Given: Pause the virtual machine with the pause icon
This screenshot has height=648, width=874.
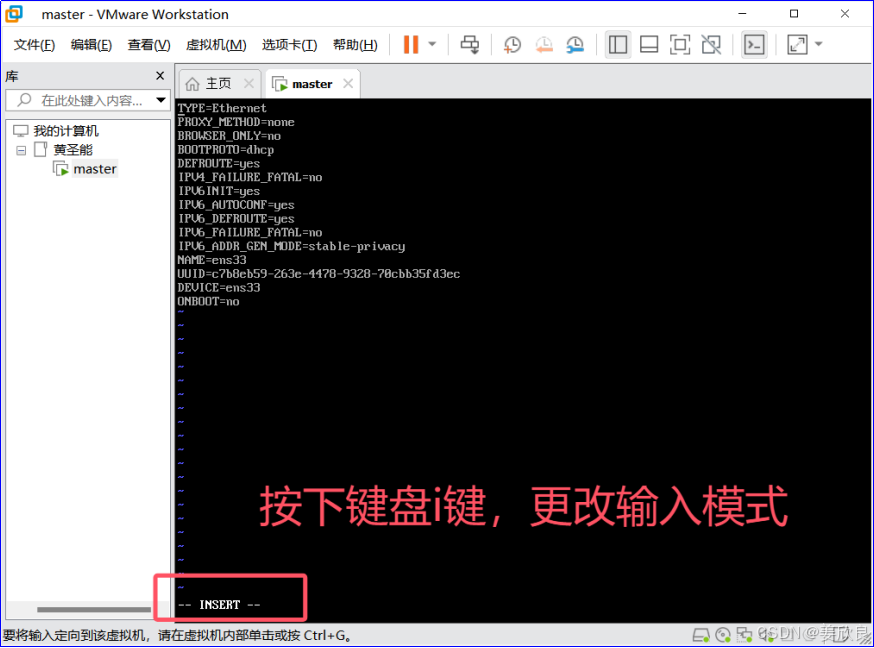Looking at the screenshot, I should pyautogui.click(x=411, y=45).
